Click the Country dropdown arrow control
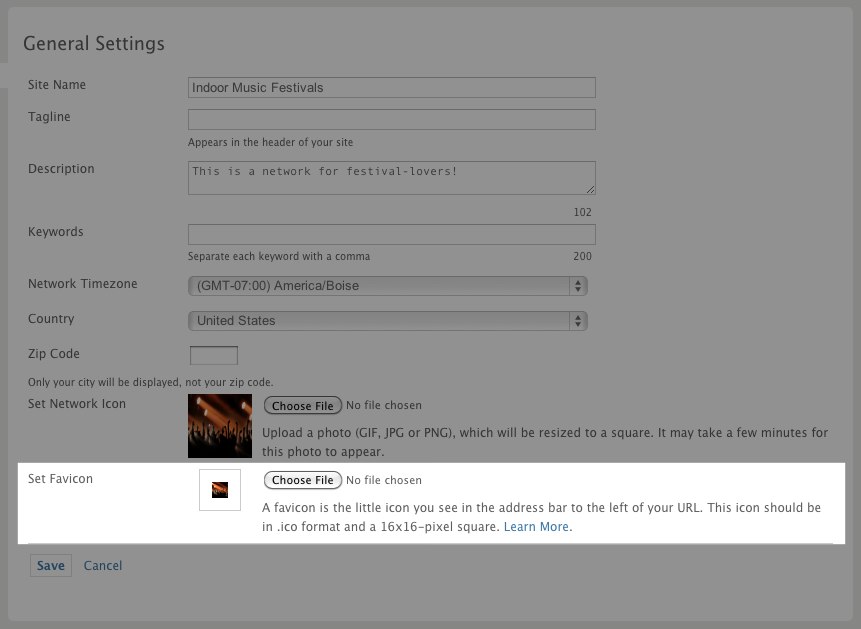The image size is (861, 629). coord(578,321)
